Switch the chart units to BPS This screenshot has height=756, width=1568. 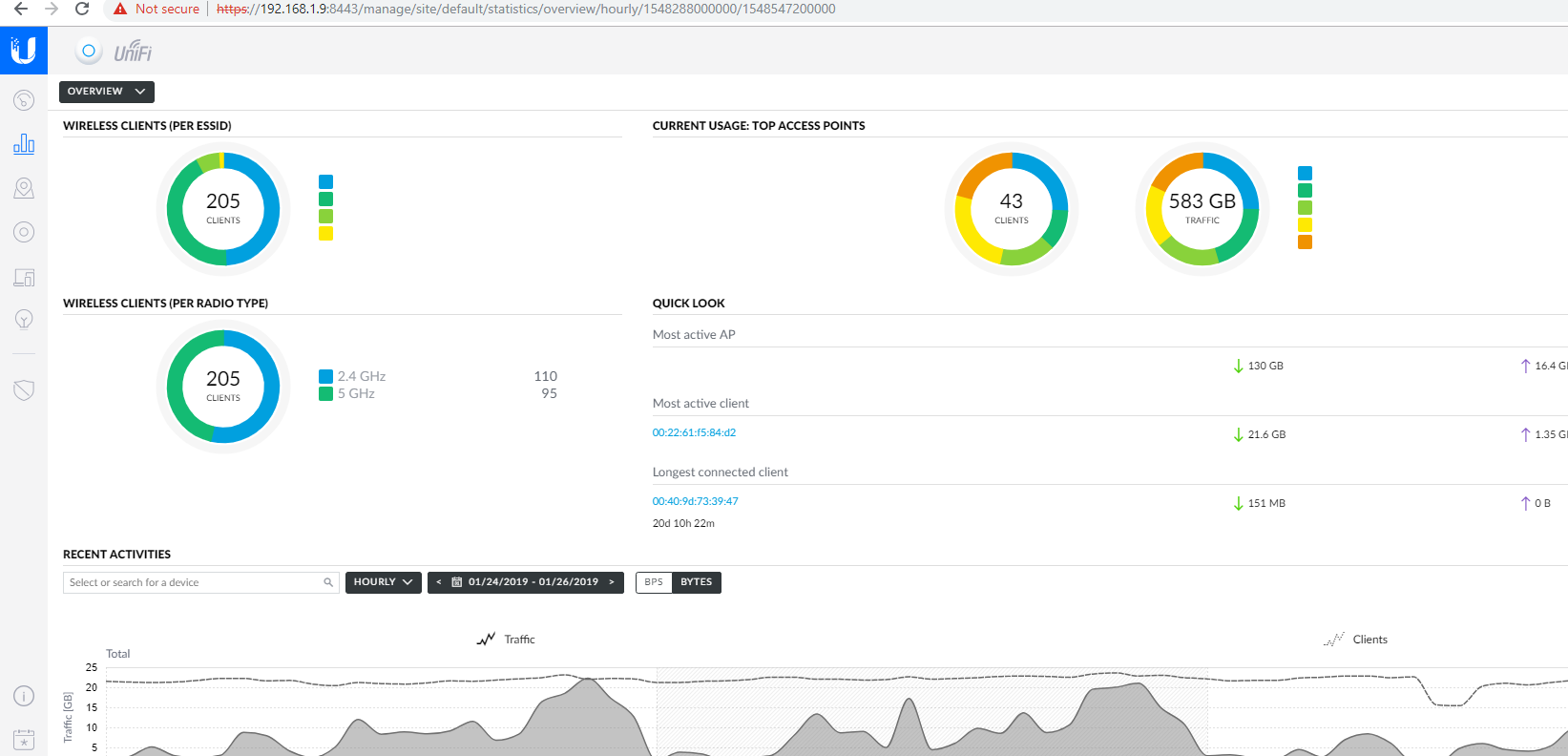point(654,582)
